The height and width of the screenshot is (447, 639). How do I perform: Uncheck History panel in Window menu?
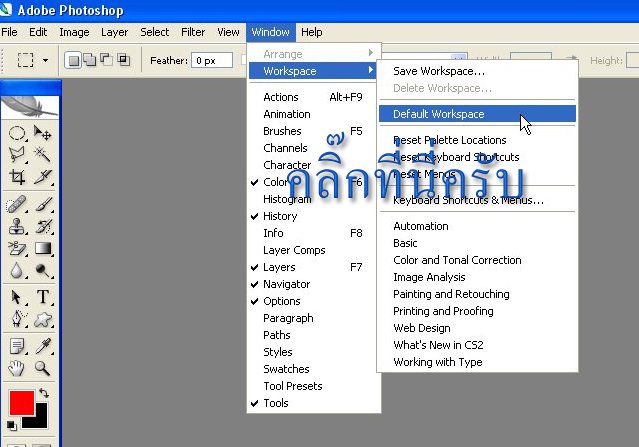point(314,216)
